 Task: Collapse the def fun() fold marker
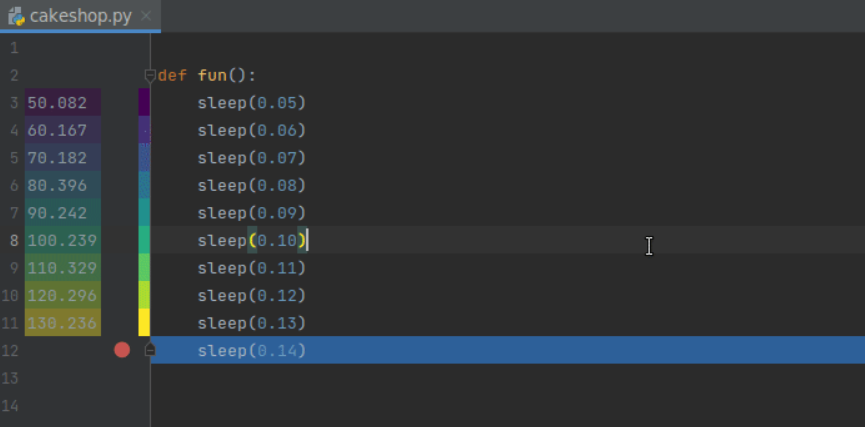(150, 75)
